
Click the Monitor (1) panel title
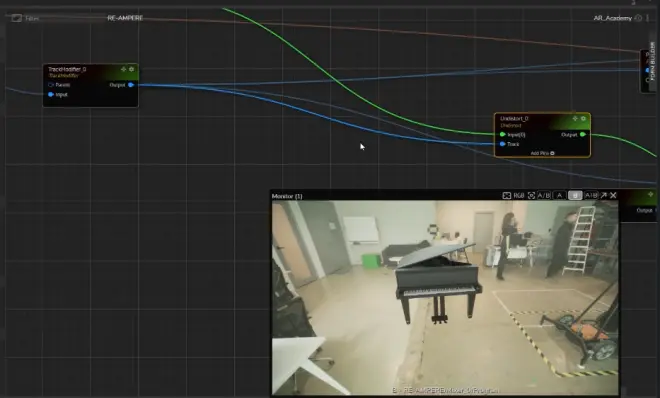point(287,196)
